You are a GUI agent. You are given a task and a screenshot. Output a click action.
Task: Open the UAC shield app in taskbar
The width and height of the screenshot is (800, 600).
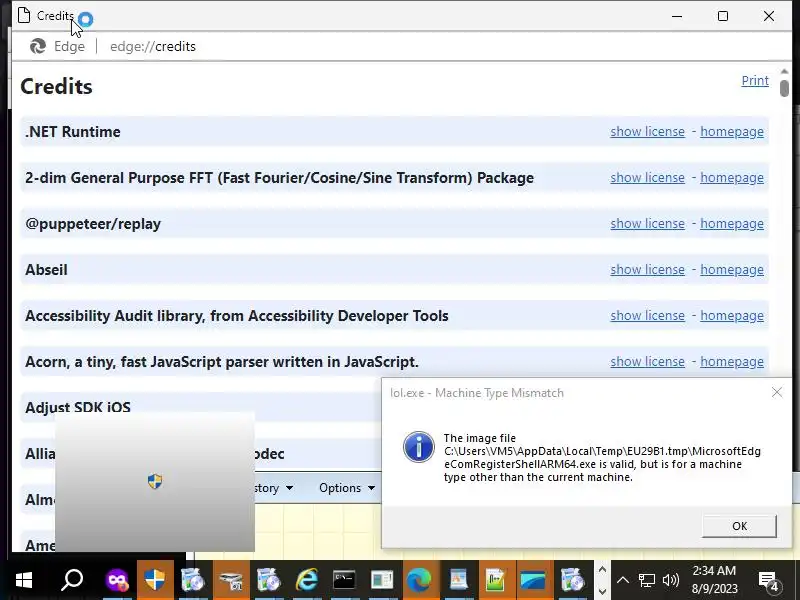coord(155,580)
